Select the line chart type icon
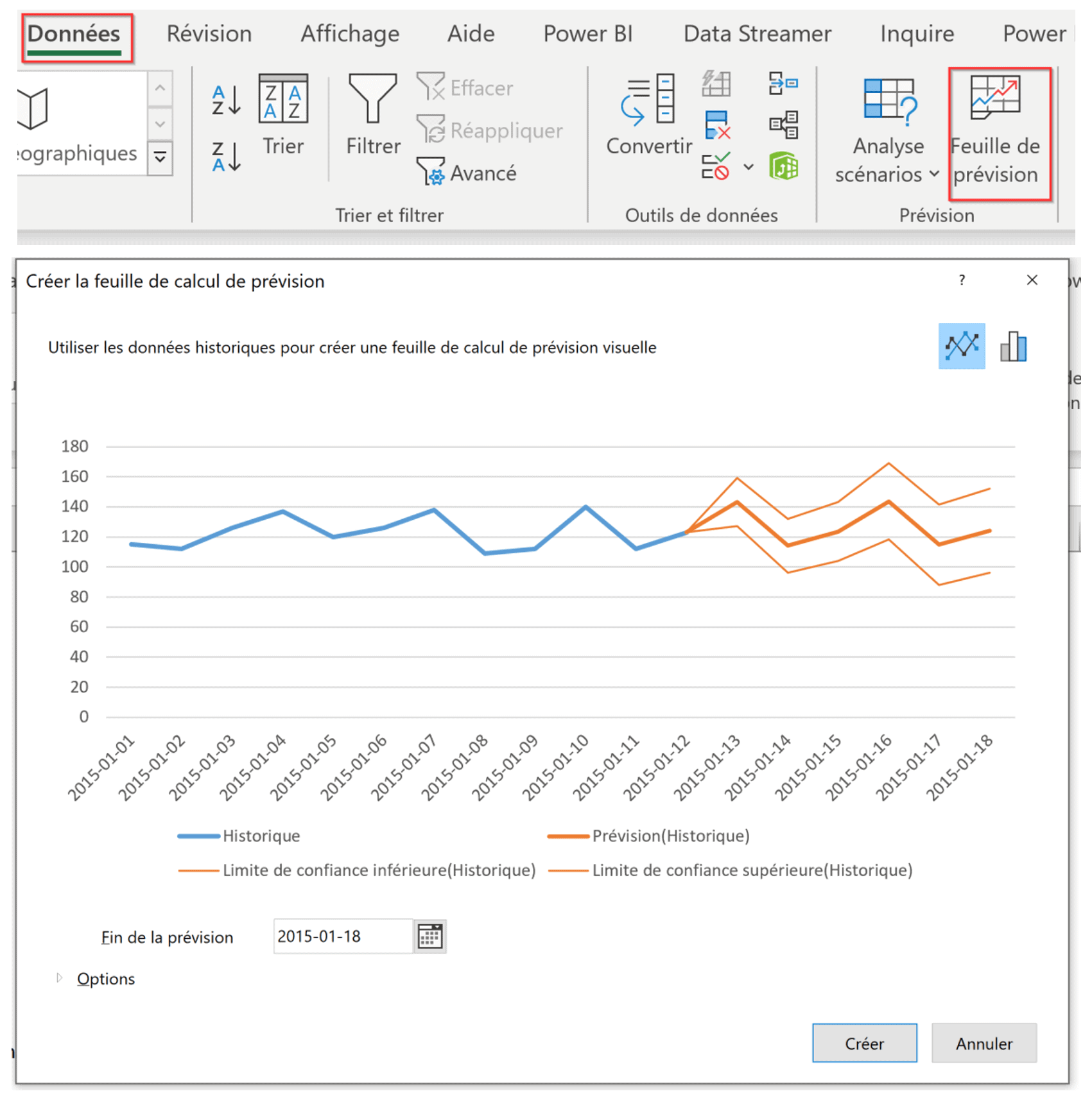The image size is (1092, 1100). pos(961,347)
